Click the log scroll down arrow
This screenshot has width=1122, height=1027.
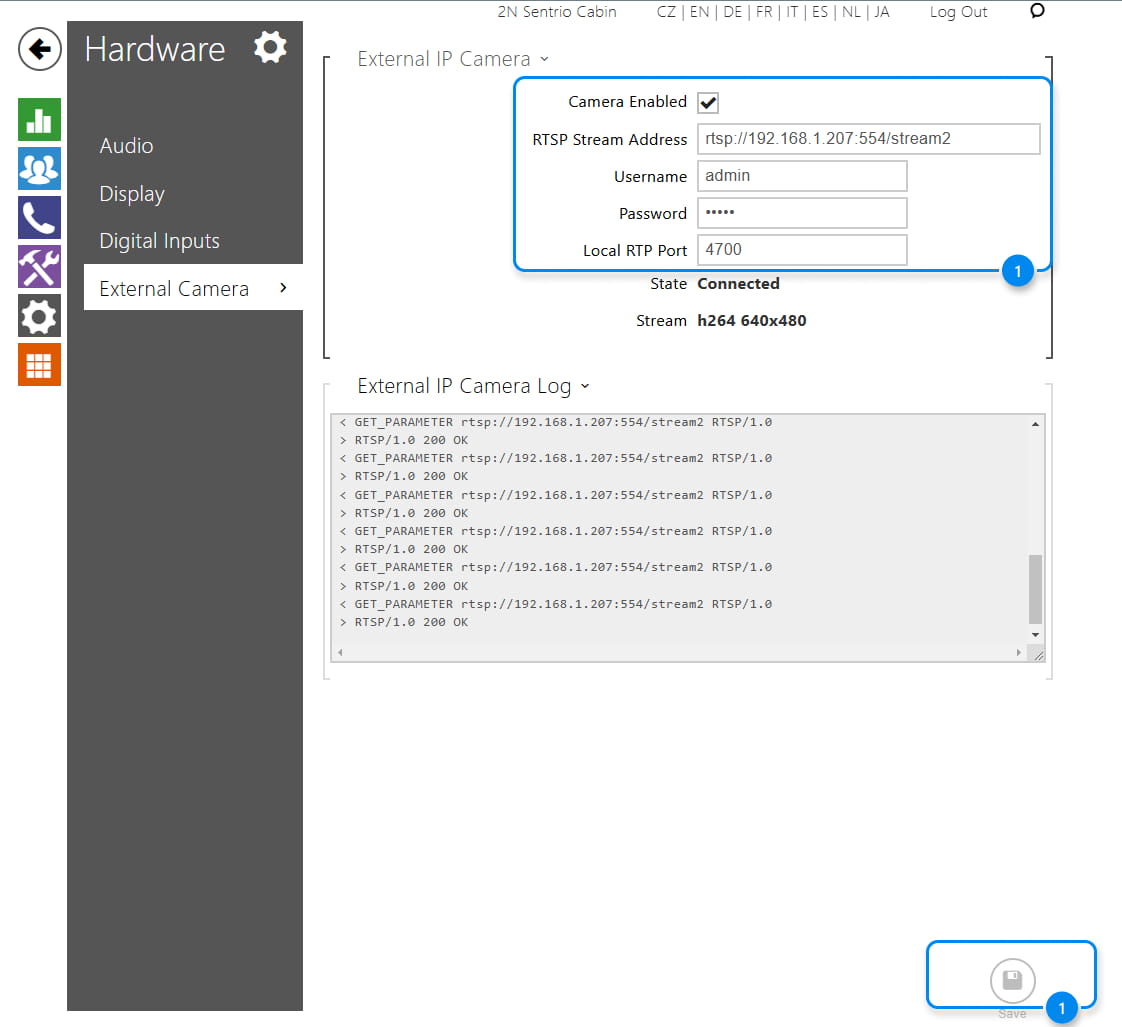(1035, 635)
